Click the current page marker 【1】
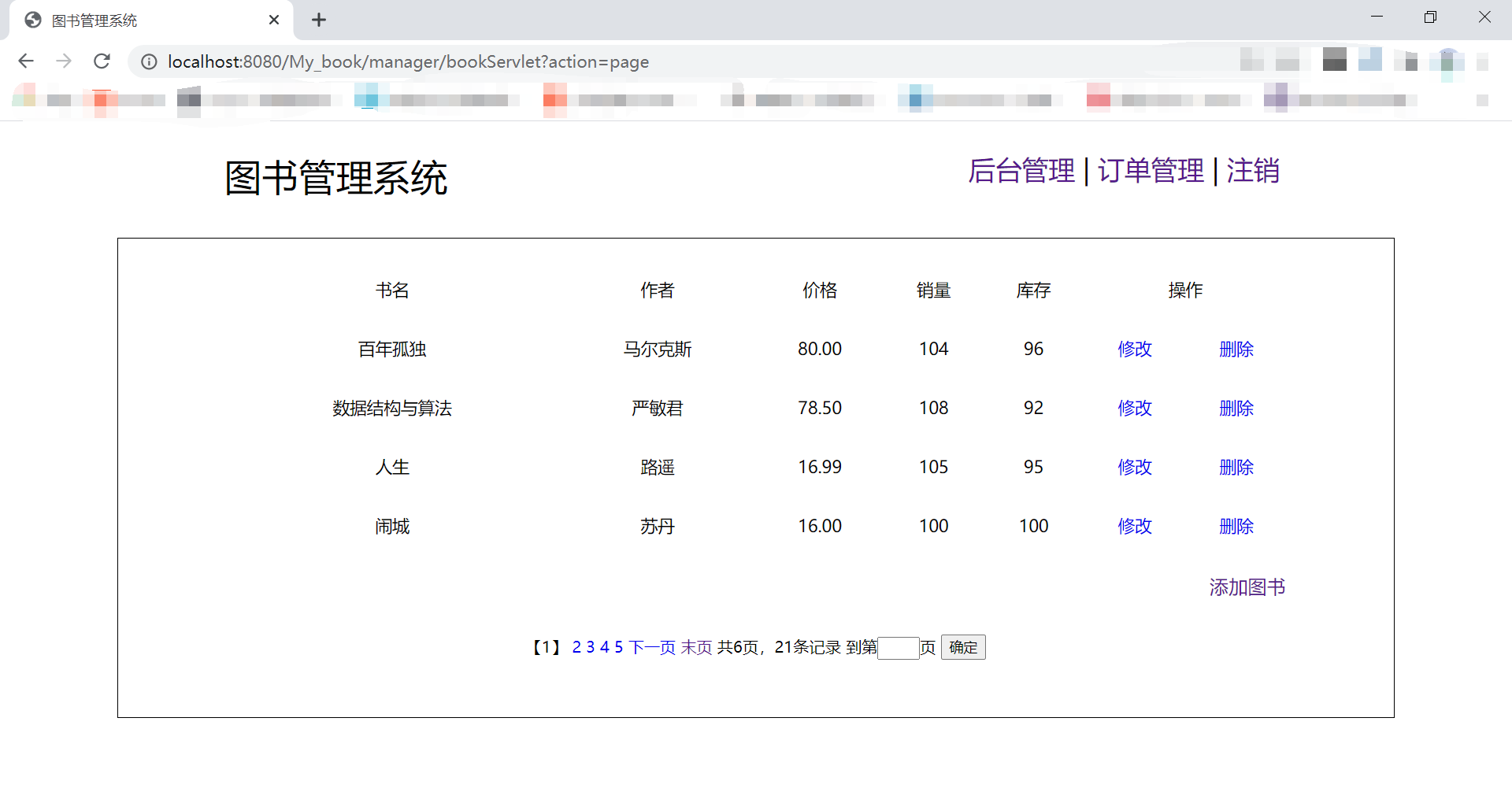 click(547, 647)
